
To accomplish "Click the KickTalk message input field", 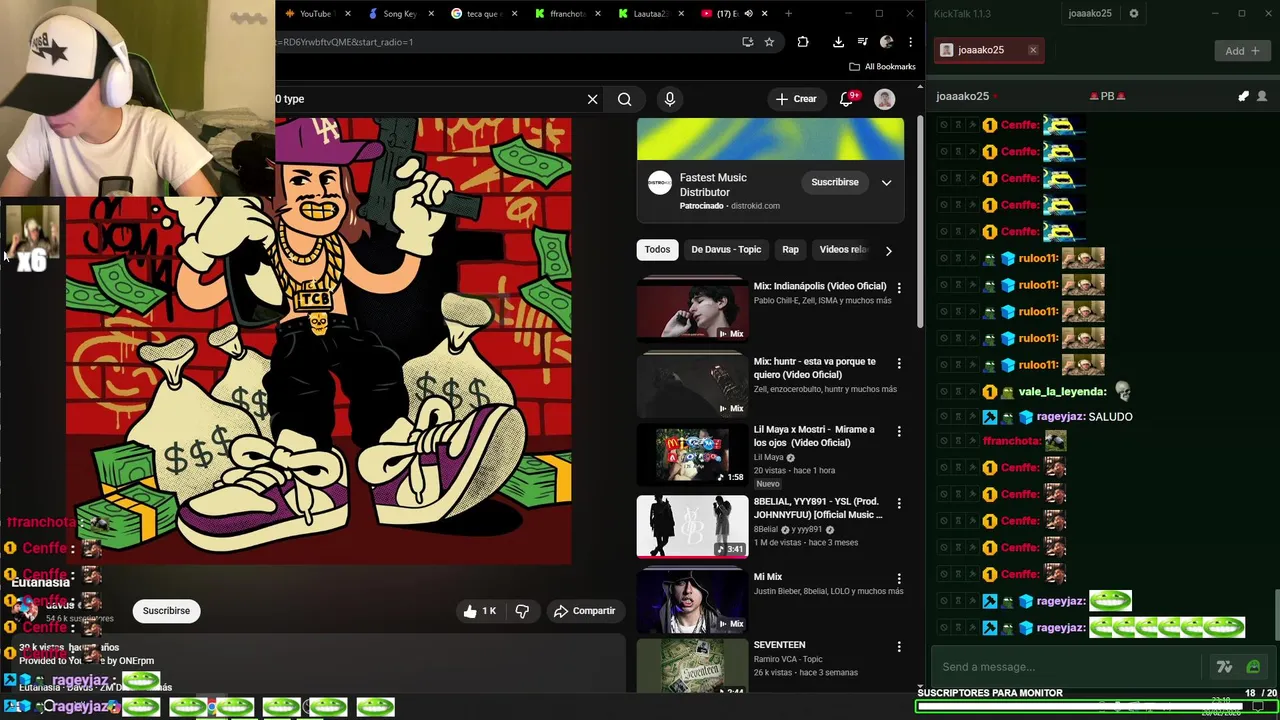I will 1069,667.
